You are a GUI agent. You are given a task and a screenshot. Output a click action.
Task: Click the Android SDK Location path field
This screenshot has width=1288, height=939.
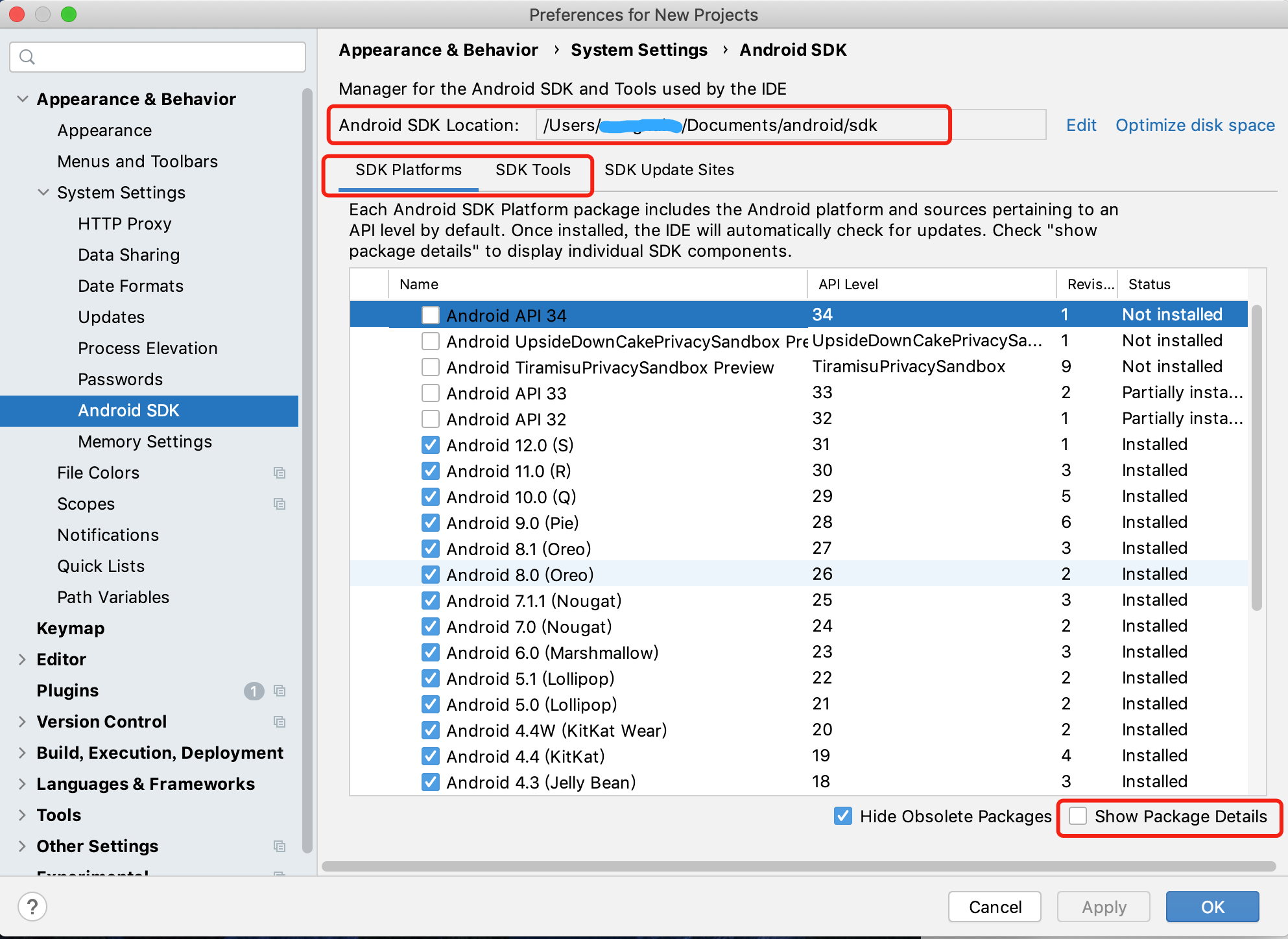791,125
